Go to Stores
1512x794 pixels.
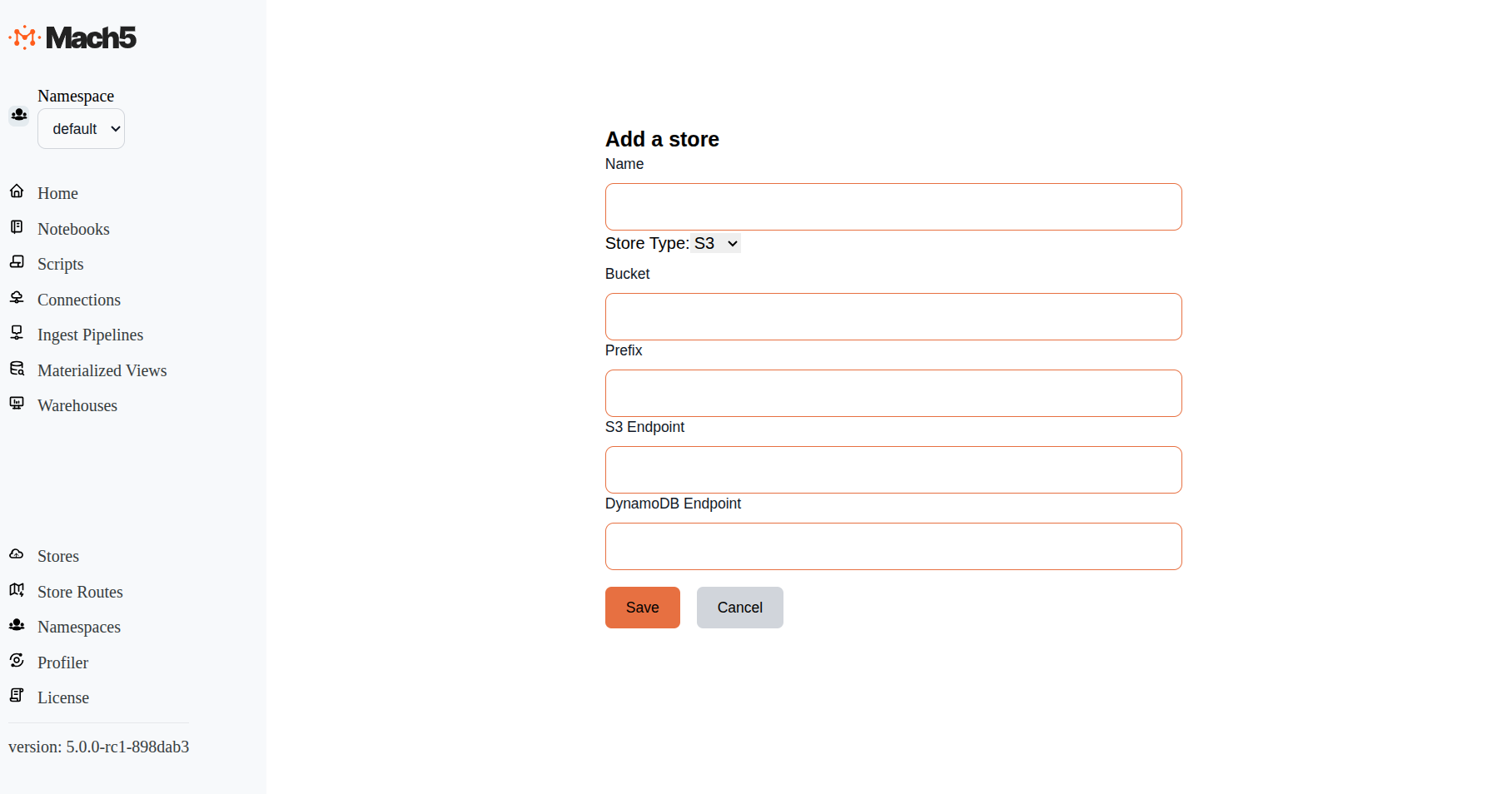tap(58, 556)
